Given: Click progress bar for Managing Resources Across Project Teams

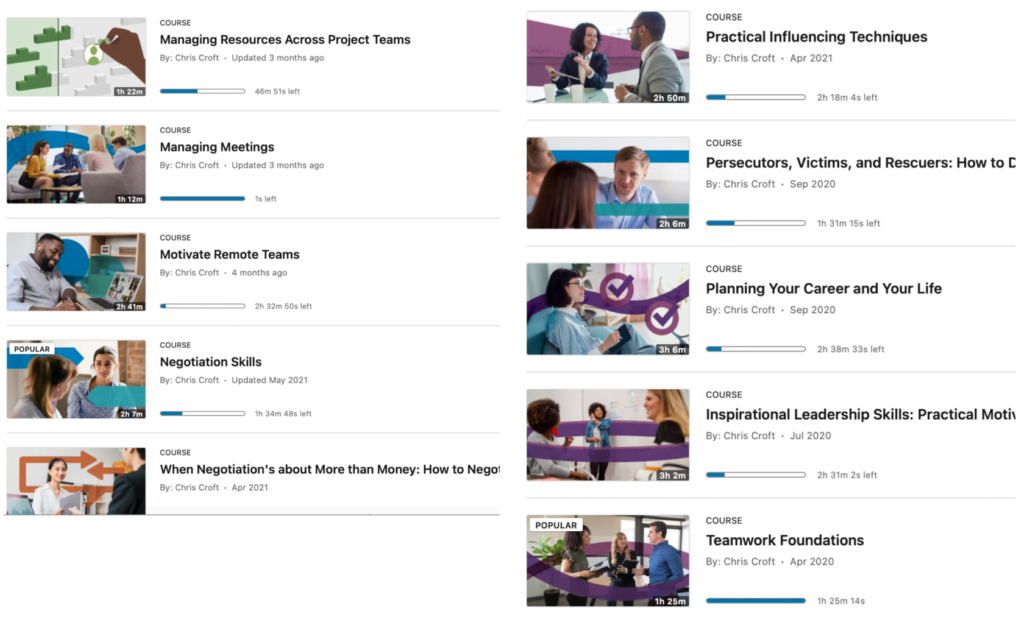Looking at the screenshot, I should pyautogui.click(x=202, y=91).
